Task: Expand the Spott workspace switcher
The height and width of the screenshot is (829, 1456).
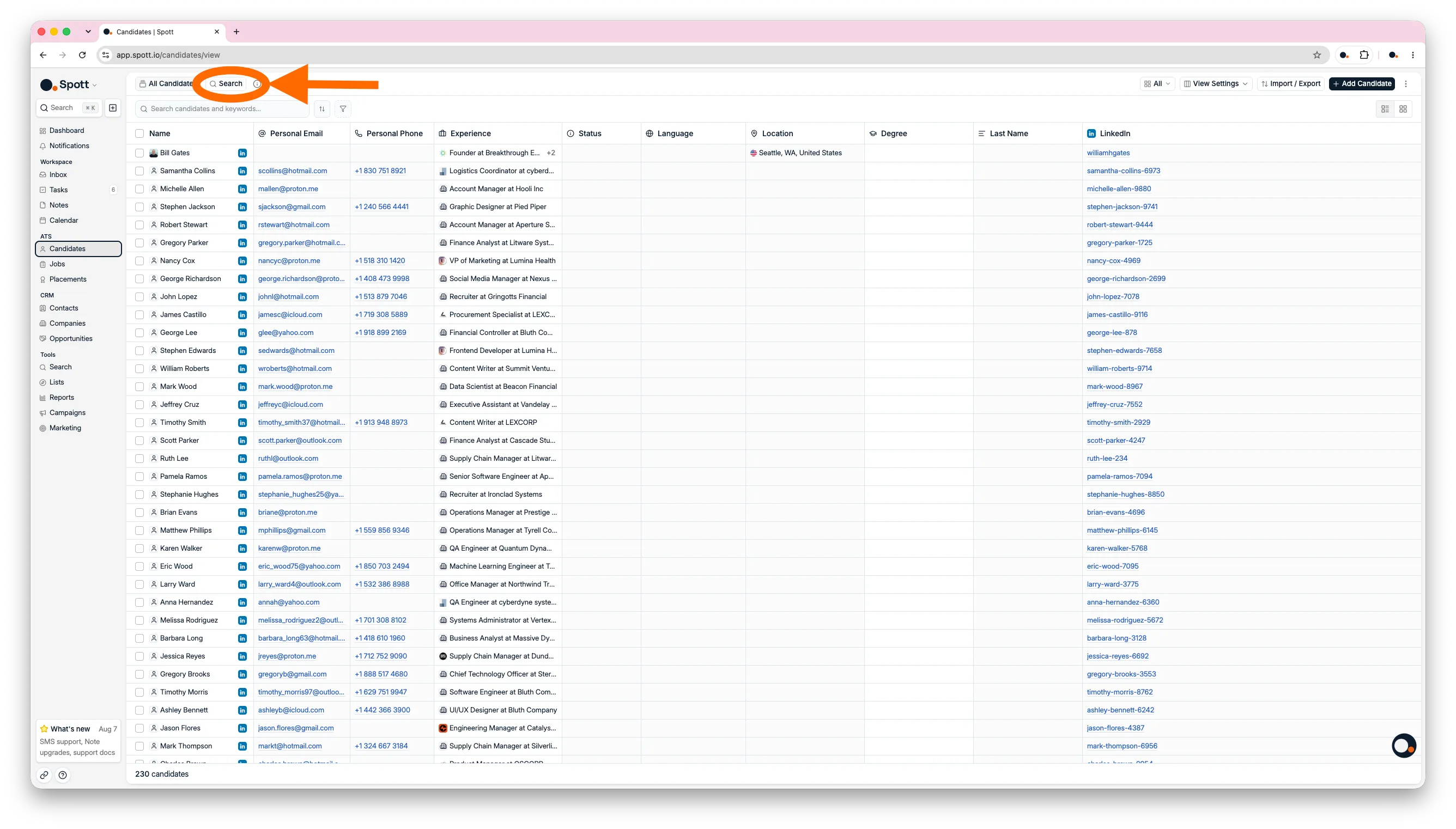Action: pyautogui.click(x=68, y=85)
